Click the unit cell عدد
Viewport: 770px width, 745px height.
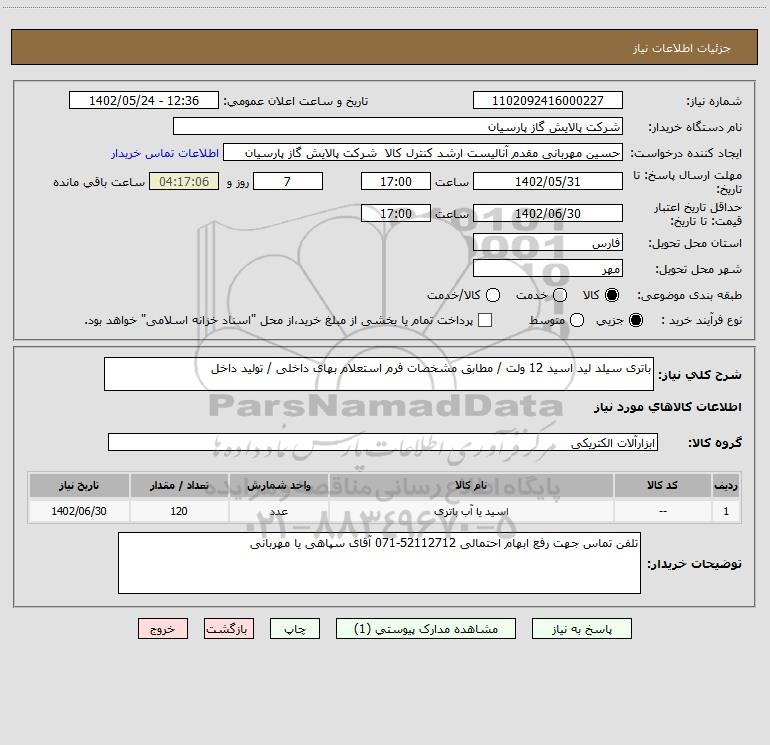278,512
